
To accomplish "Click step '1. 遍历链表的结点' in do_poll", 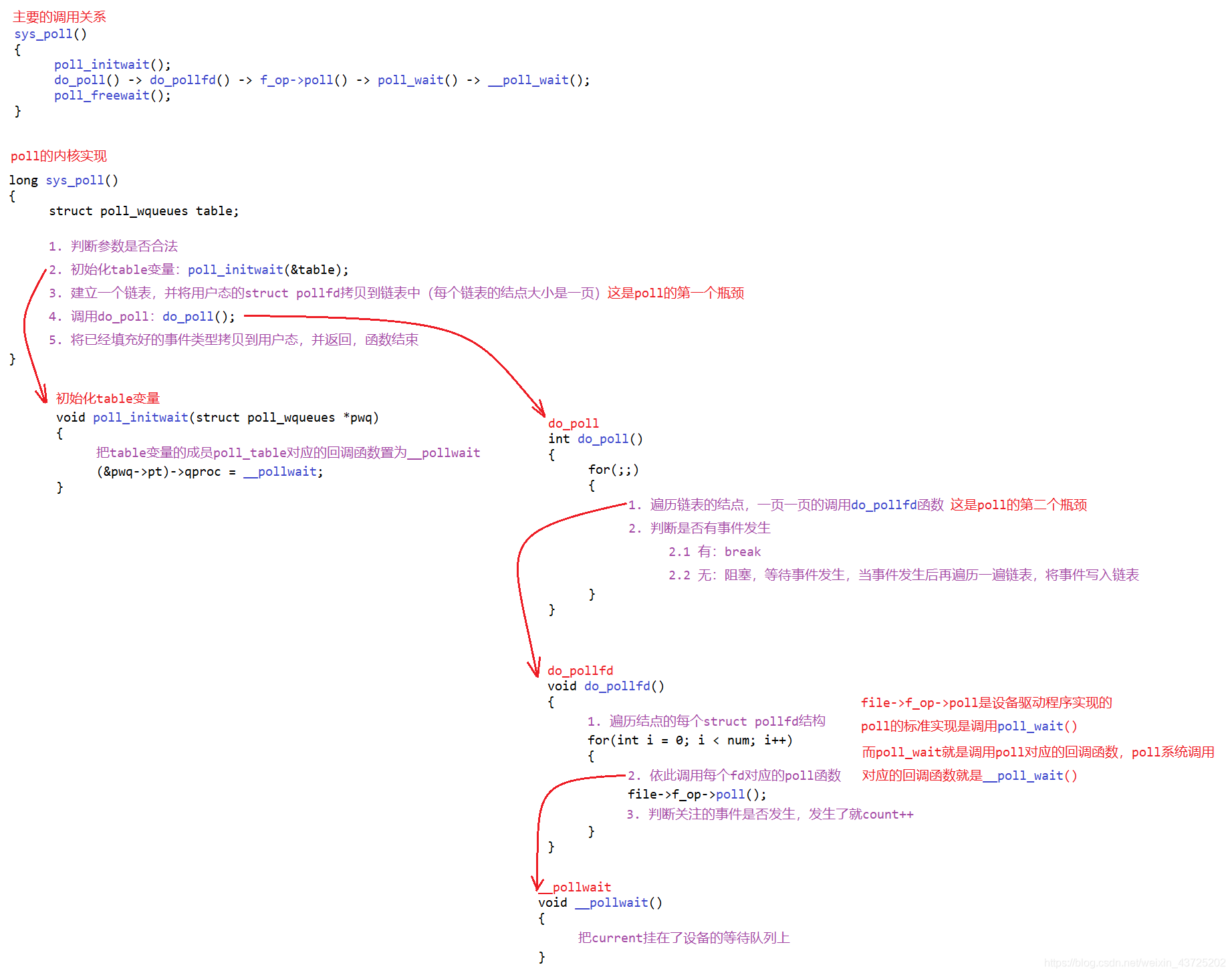I will [786, 505].
